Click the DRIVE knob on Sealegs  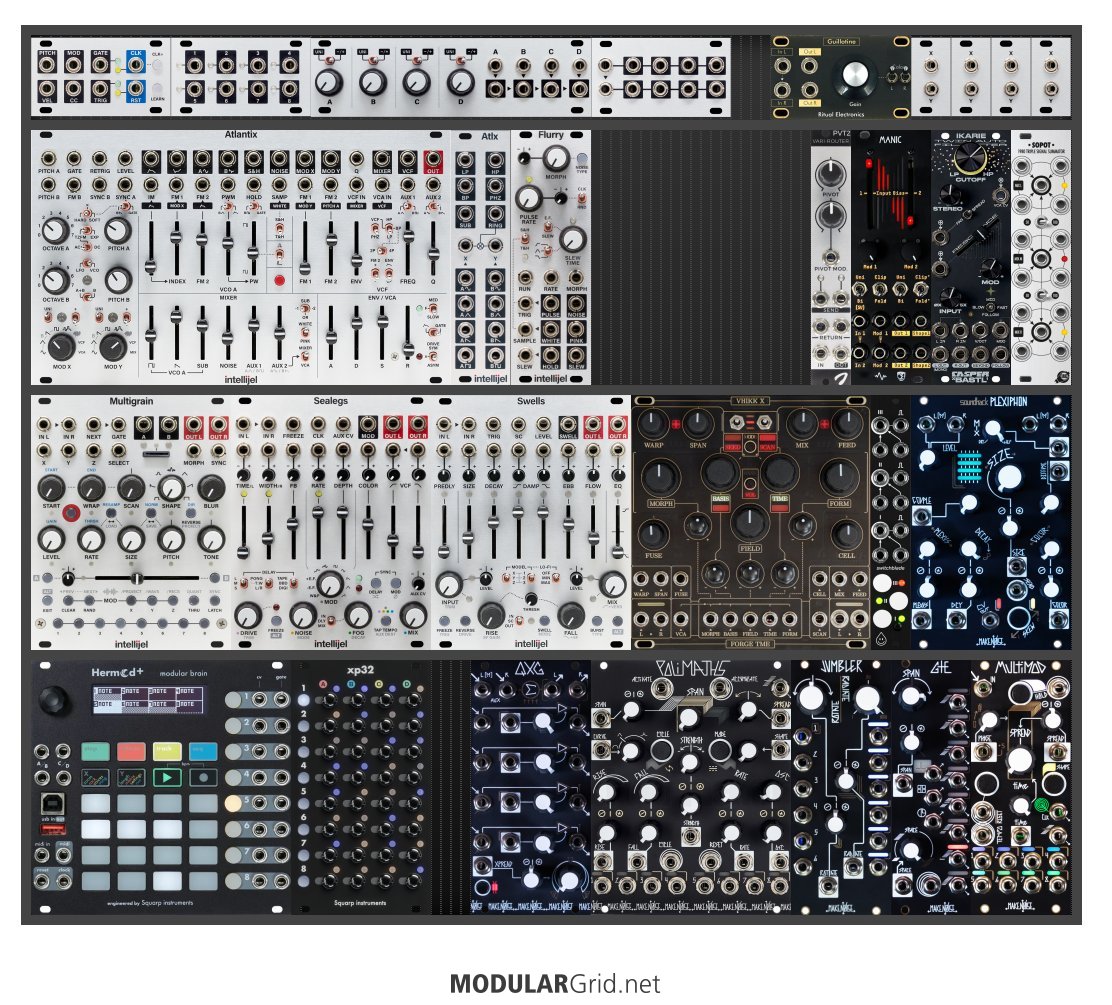pyautogui.click(x=248, y=616)
